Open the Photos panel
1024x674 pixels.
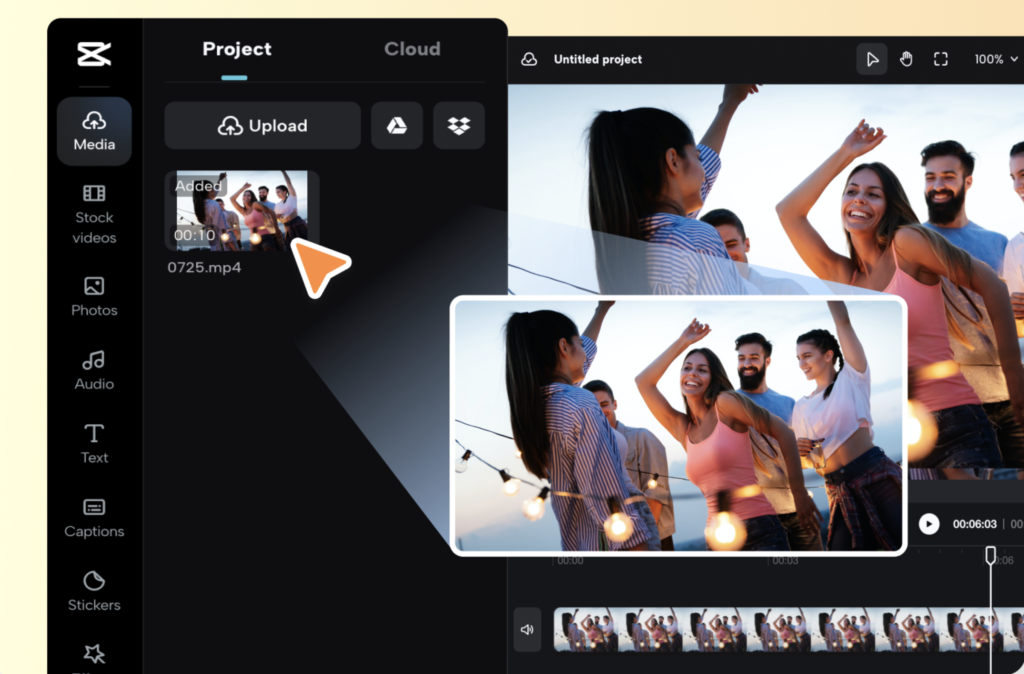click(x=94, y=296)
